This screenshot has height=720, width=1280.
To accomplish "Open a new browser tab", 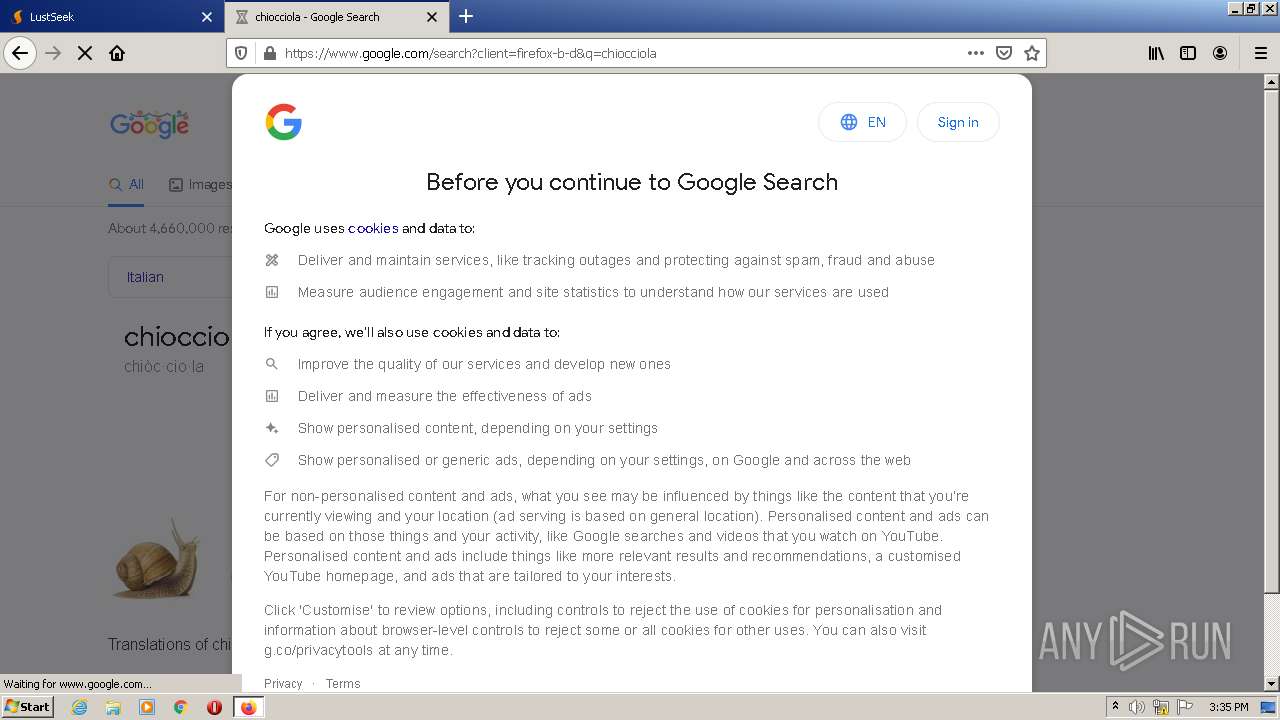I will click(x=466, y=16).
